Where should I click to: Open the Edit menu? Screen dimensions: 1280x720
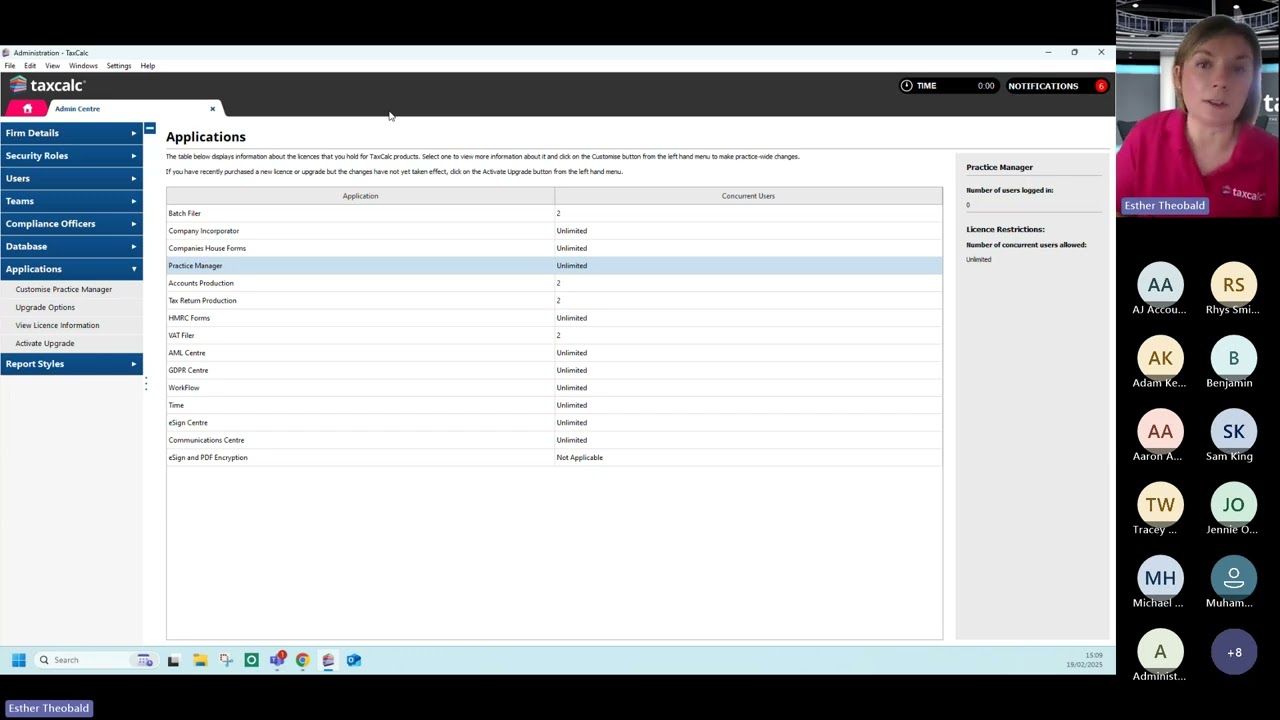point(30,66)
